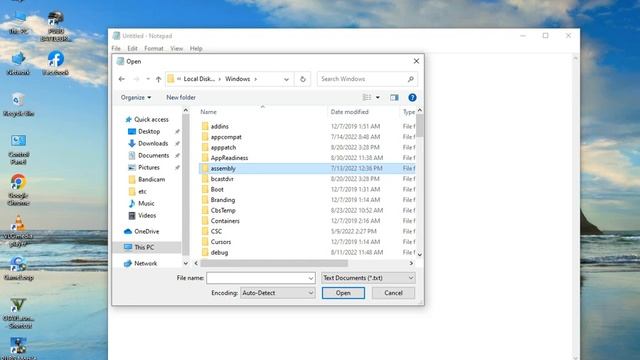Open Notepad Help menu
The image size is (640, 360).
[196, 49]
